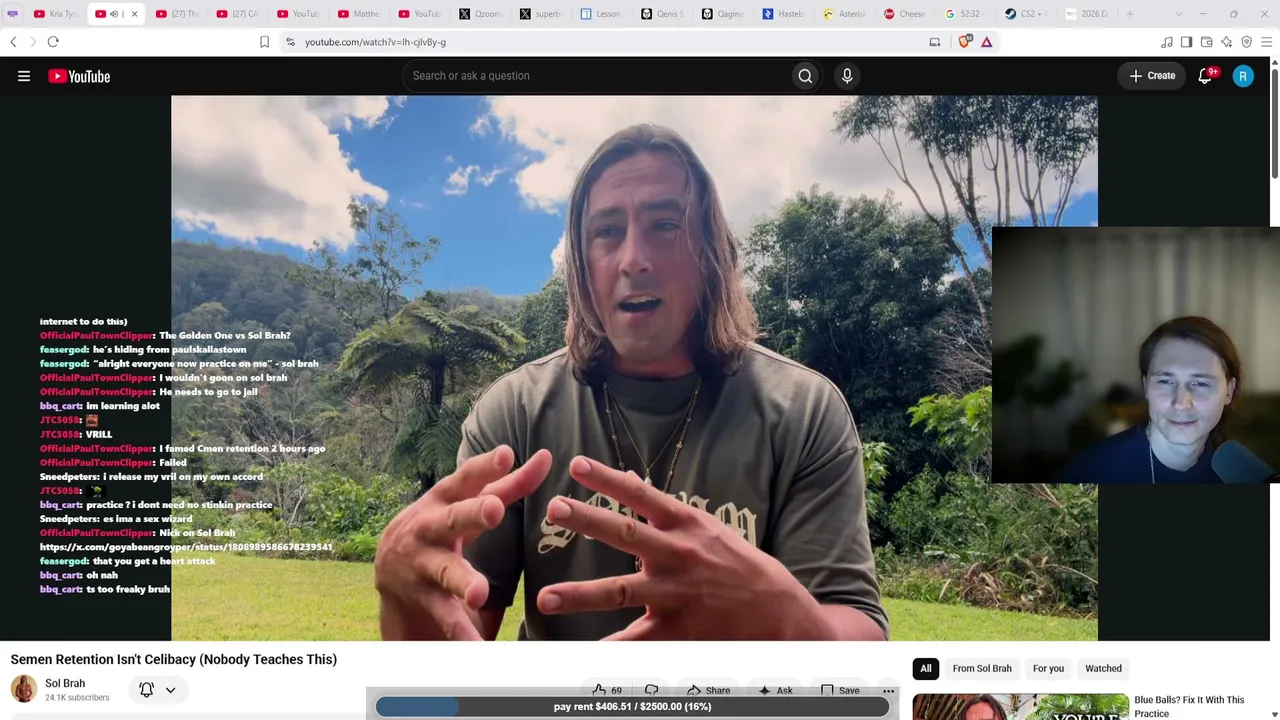The image size is (1280, 720).
Task: Open YouTube notifications bell
Action: (x=1206, y=76)
